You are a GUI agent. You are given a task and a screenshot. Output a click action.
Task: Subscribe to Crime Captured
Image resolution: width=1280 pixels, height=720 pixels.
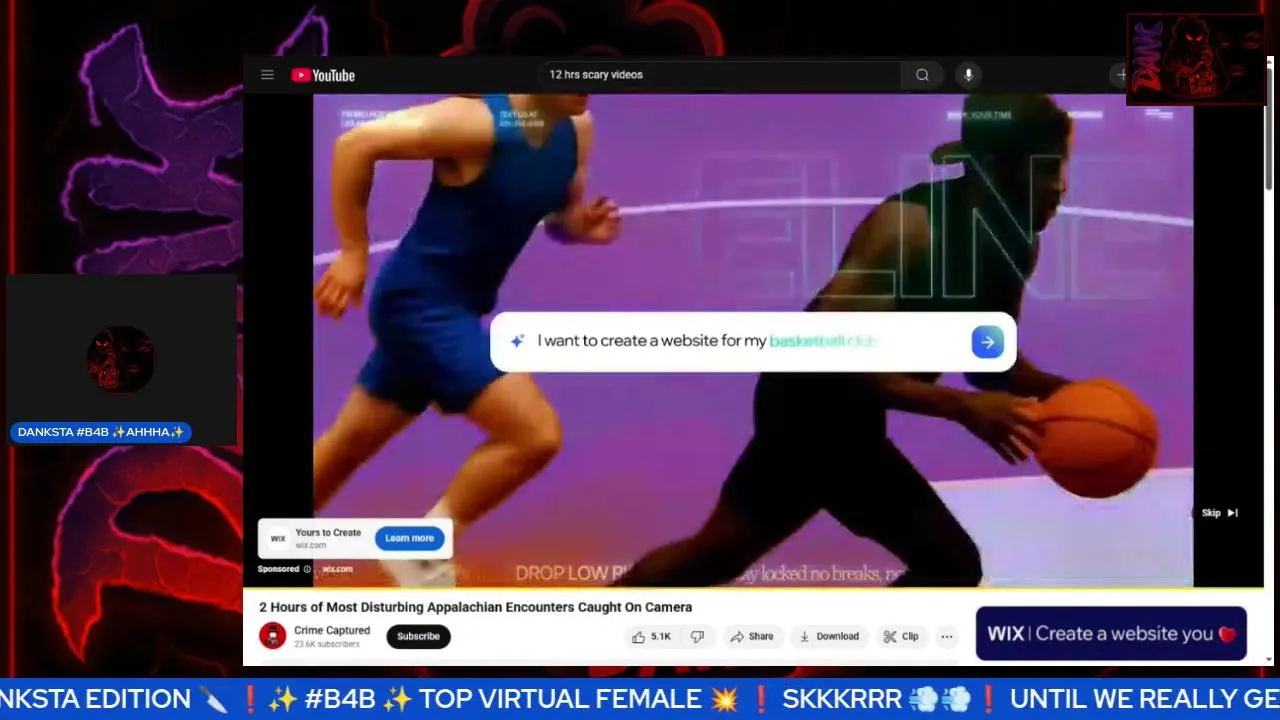coord(418,636)
